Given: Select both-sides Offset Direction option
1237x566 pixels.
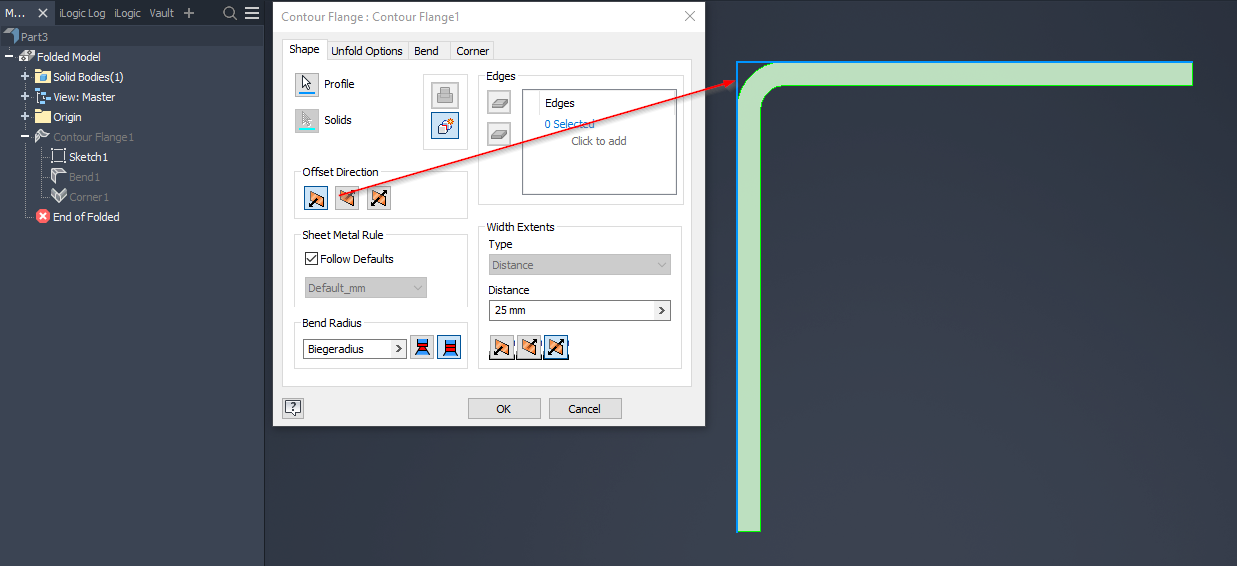Looking at the screenshot, I should (379, 198).
